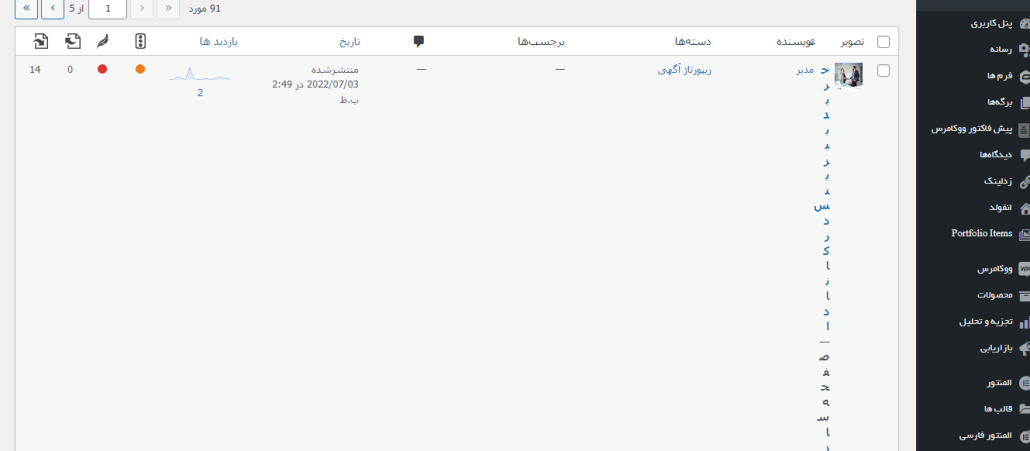Tick the checkbox for the مدیر post row
1030x451 pixels.
point(884,71)
